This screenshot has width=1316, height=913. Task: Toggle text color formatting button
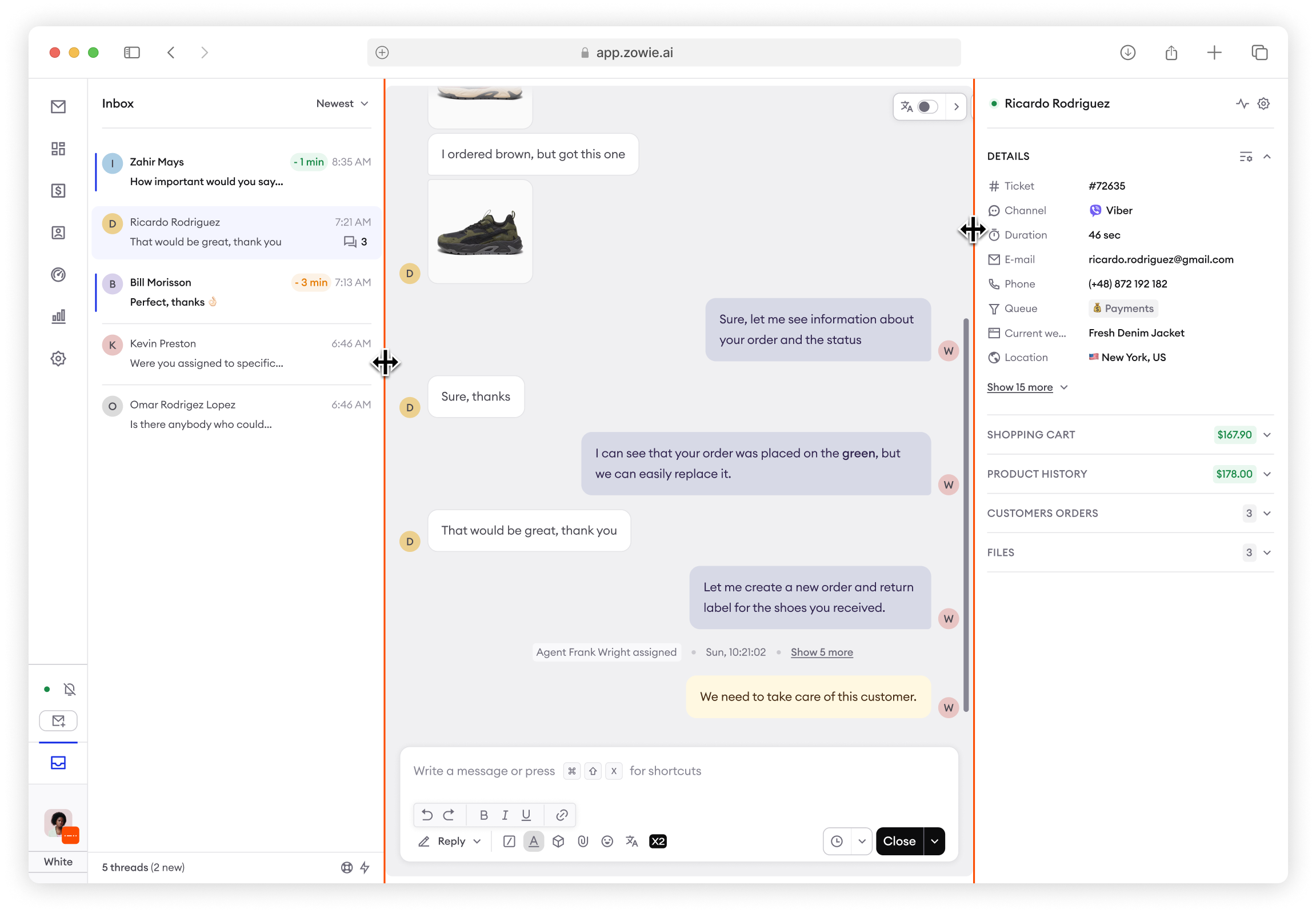[x=533, y=841]
